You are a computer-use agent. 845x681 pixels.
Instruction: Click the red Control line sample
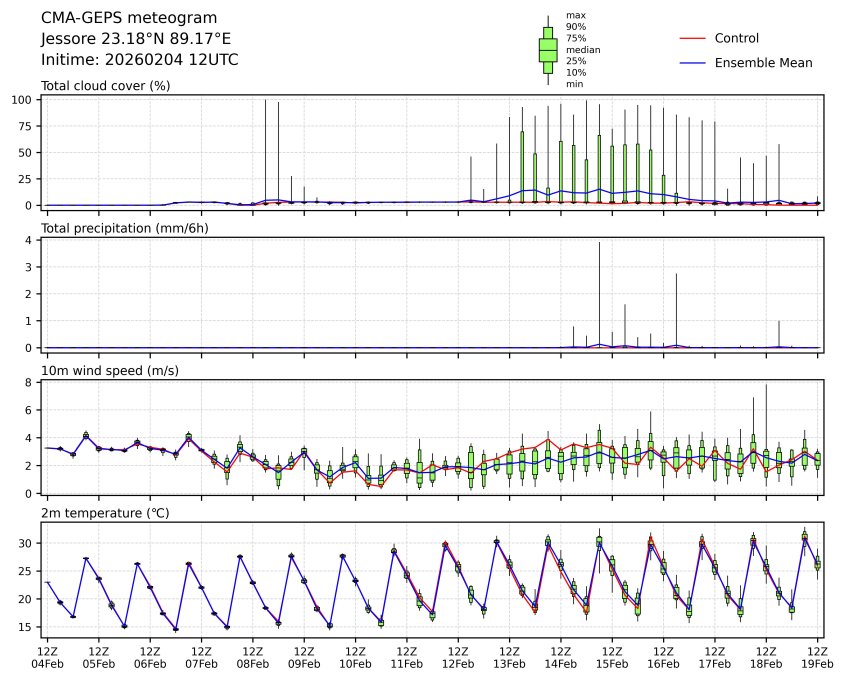693,39
